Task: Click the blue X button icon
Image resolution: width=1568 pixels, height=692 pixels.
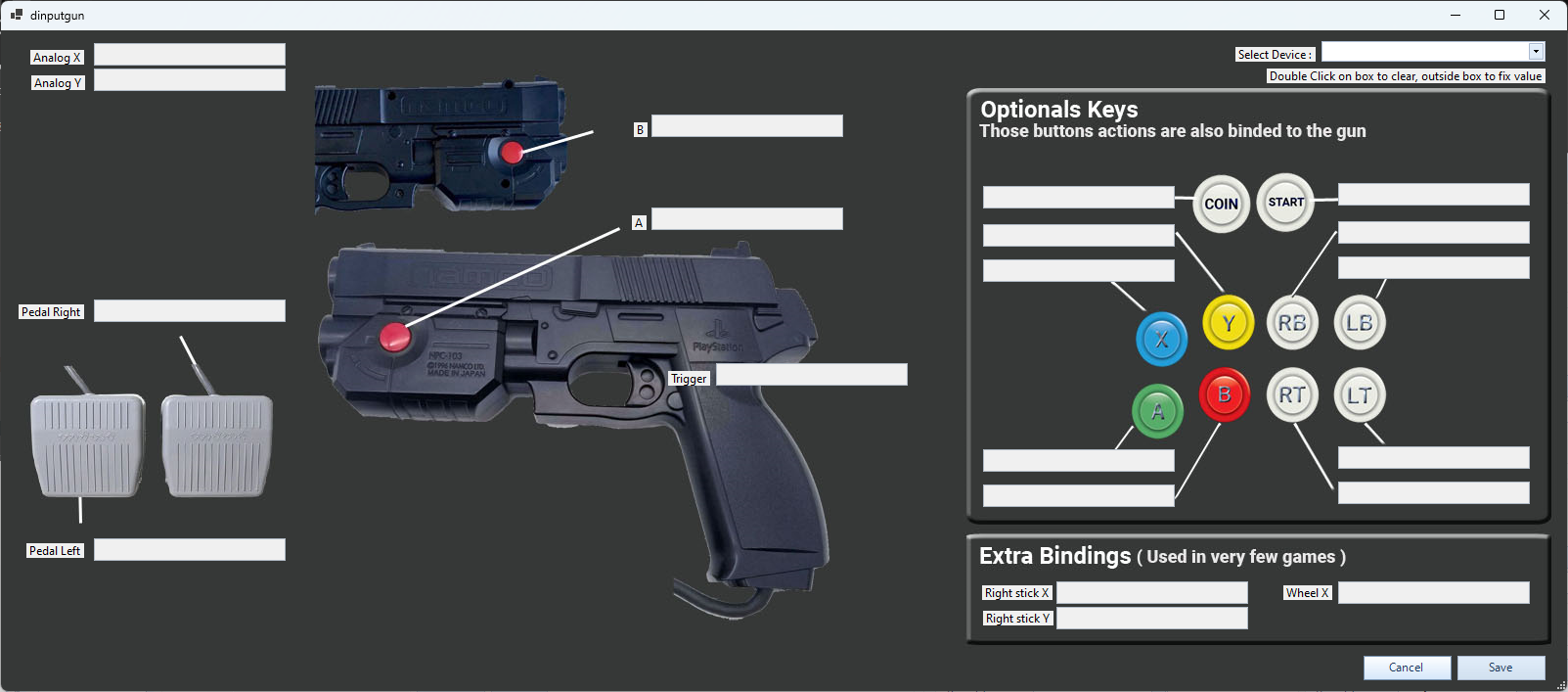Action: (1161, 339)
